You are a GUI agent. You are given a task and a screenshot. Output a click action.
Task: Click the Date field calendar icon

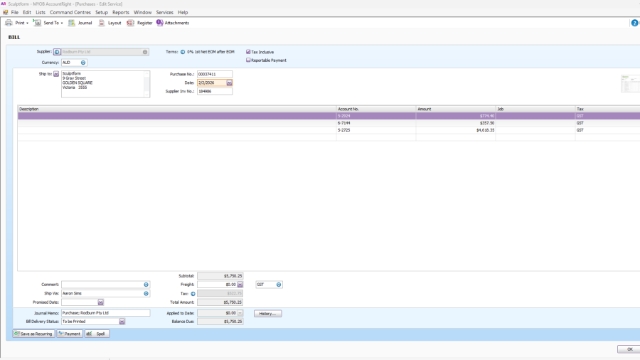click(x=229, y=83)
